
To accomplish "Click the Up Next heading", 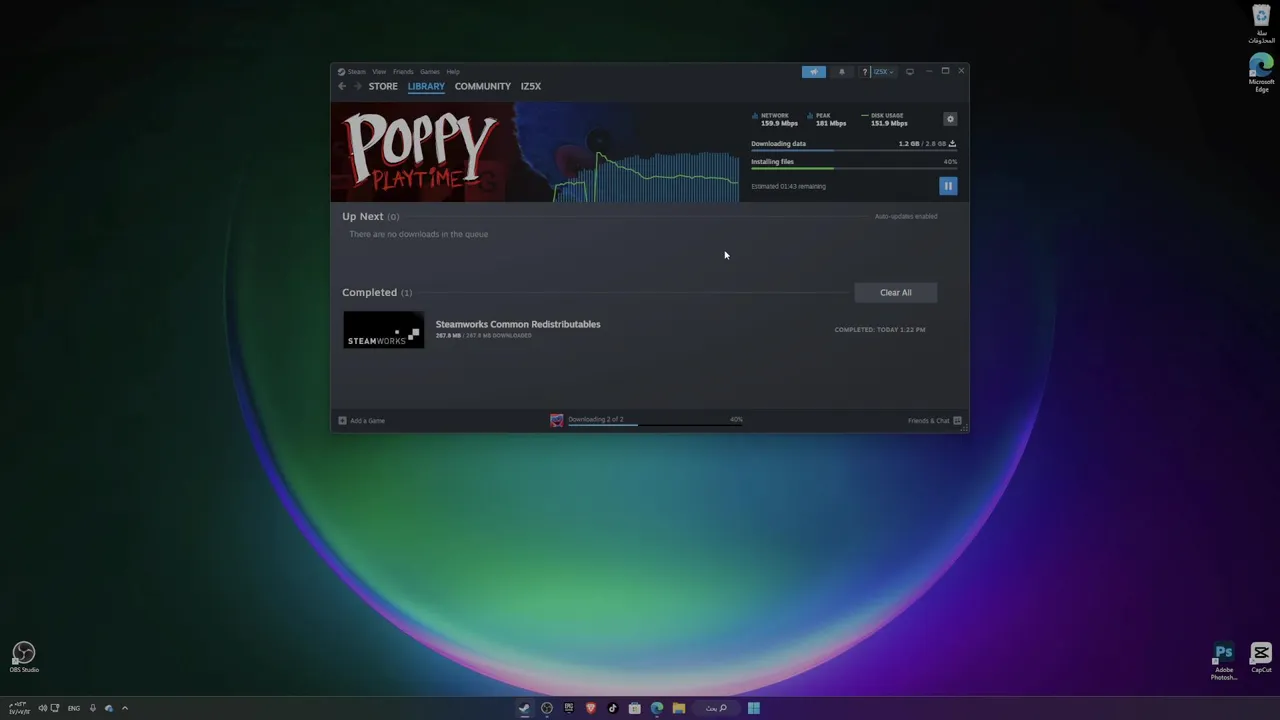I will tap(363, 216).
